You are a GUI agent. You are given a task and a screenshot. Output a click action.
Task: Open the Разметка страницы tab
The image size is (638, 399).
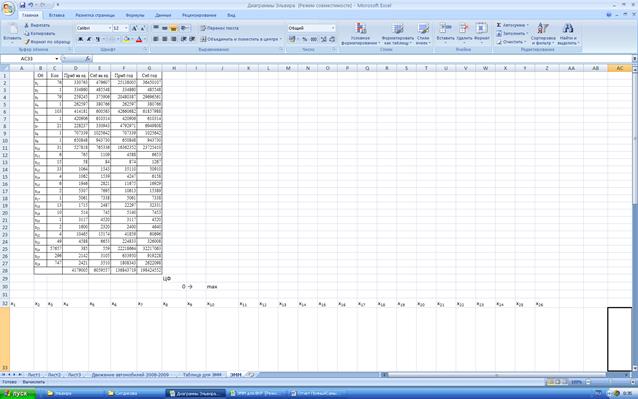click(95, 15)
